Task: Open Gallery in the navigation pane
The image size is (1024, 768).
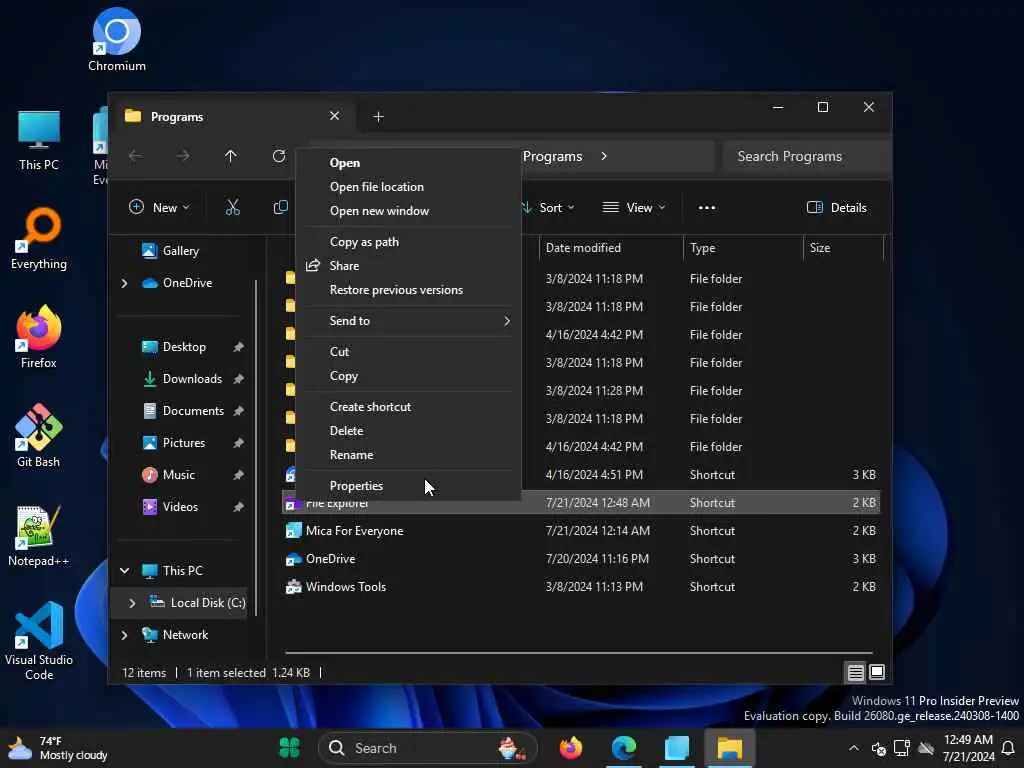Action: coord(171,251)
